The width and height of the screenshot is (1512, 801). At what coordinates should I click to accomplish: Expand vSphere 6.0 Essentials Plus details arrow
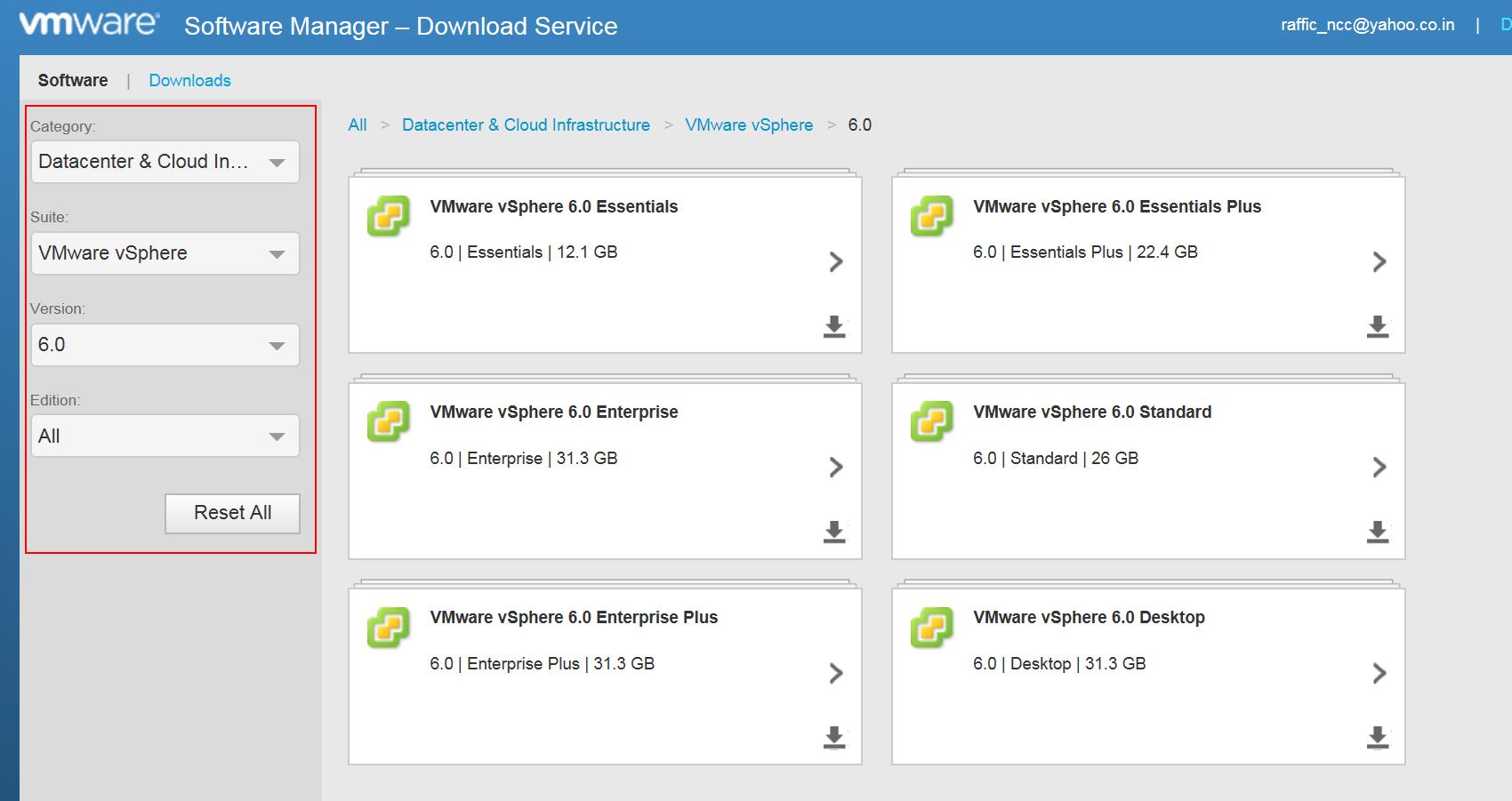tap(1379, 261)
